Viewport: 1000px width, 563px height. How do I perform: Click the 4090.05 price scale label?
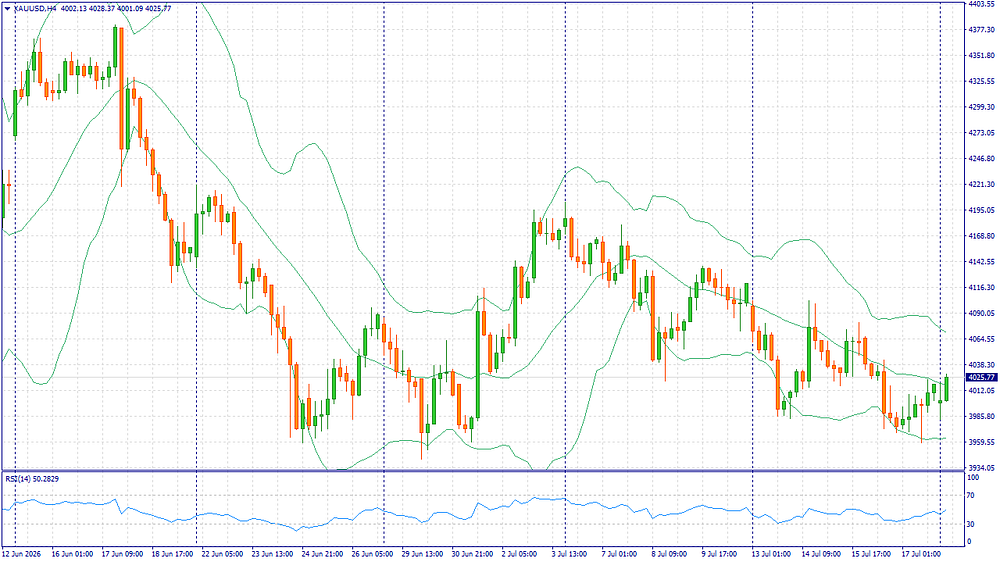click(982, 313)
